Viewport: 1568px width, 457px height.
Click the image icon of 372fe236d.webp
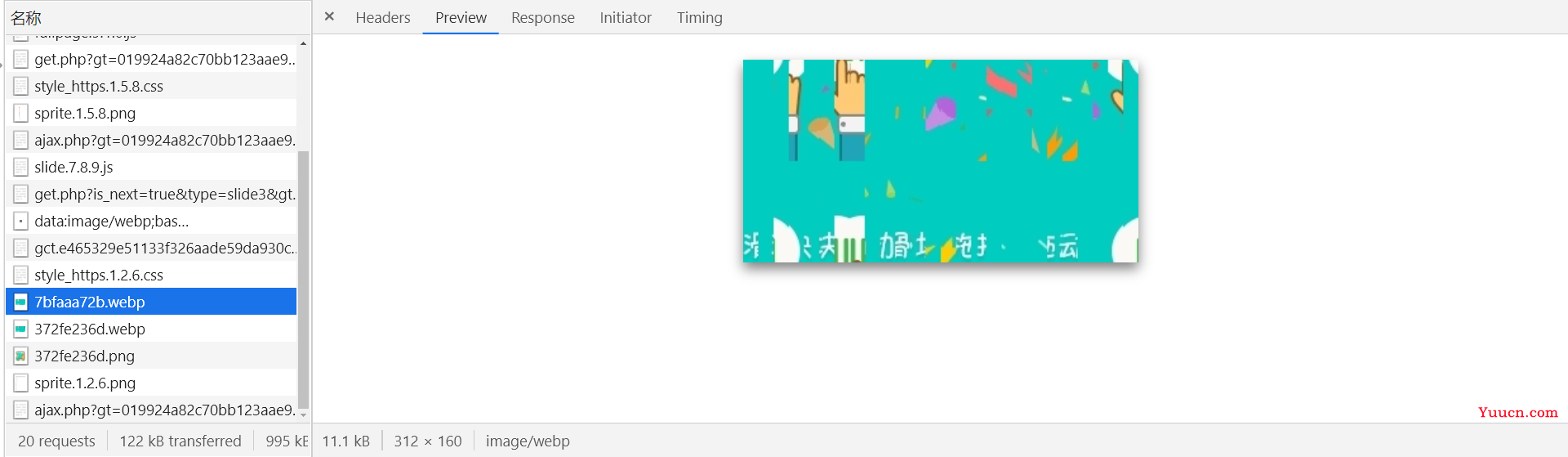click(21, 329)
